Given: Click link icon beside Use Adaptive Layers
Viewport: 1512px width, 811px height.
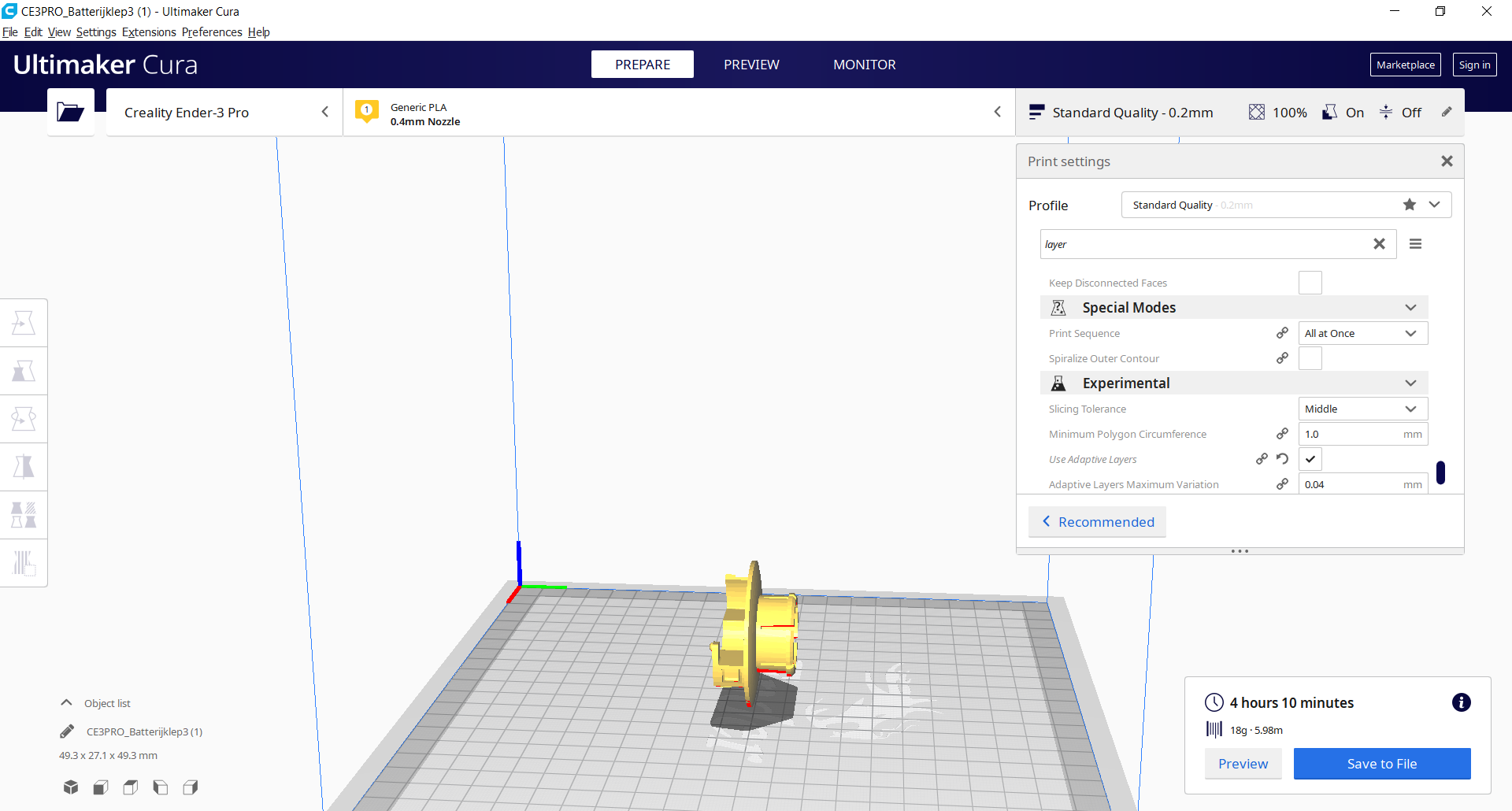Looking at the screenshot, I should [x=1262, y=459].
